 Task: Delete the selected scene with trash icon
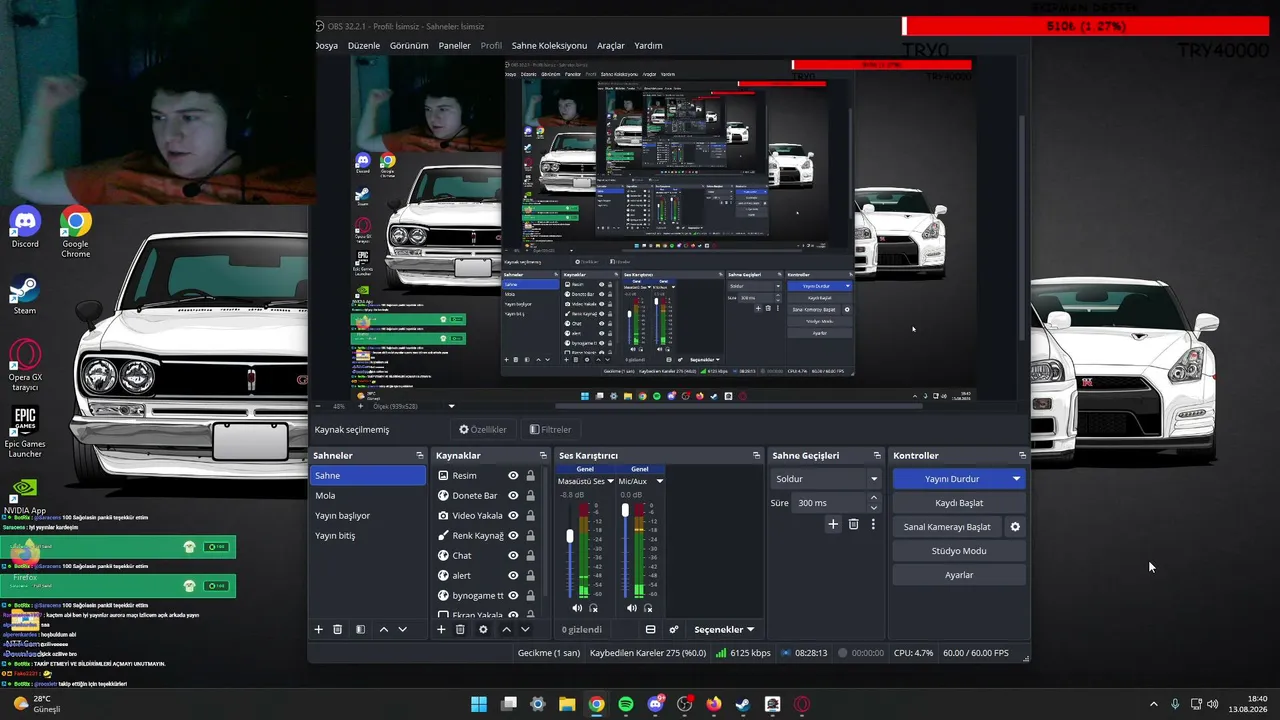coord(338,629)
